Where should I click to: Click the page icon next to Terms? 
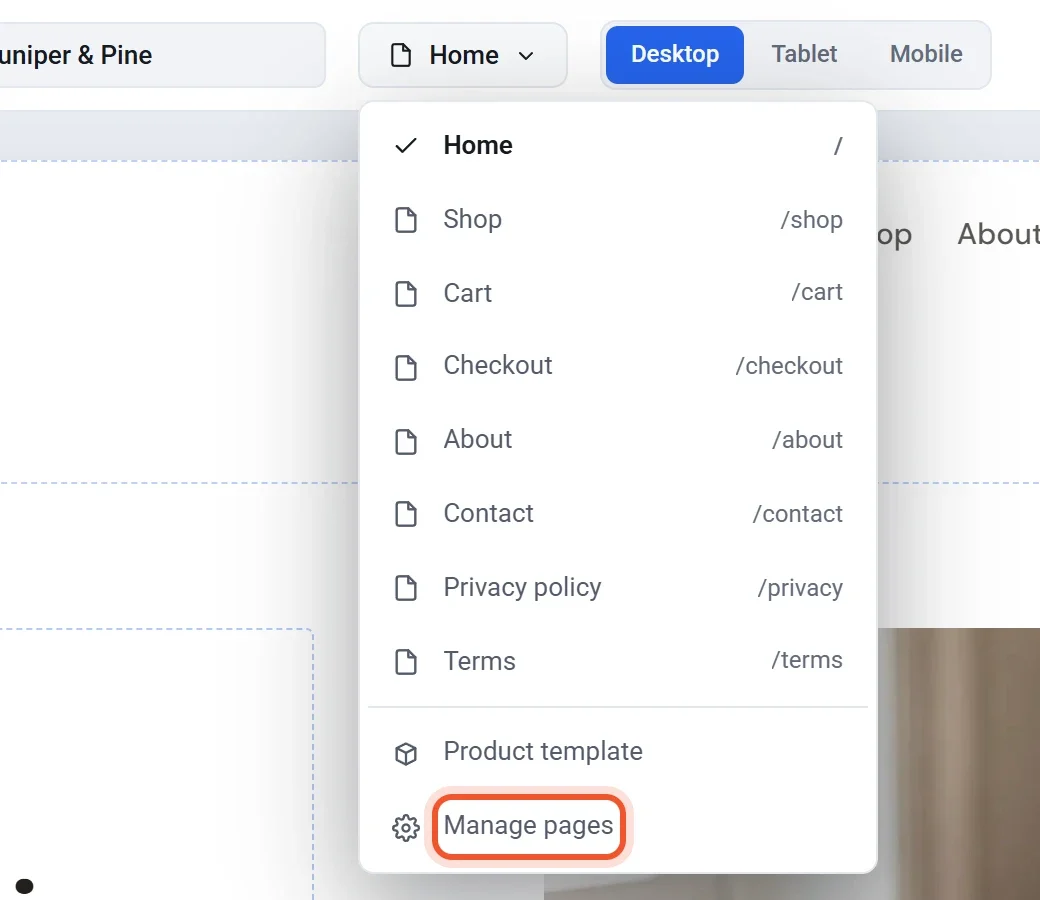click(406, 662)
